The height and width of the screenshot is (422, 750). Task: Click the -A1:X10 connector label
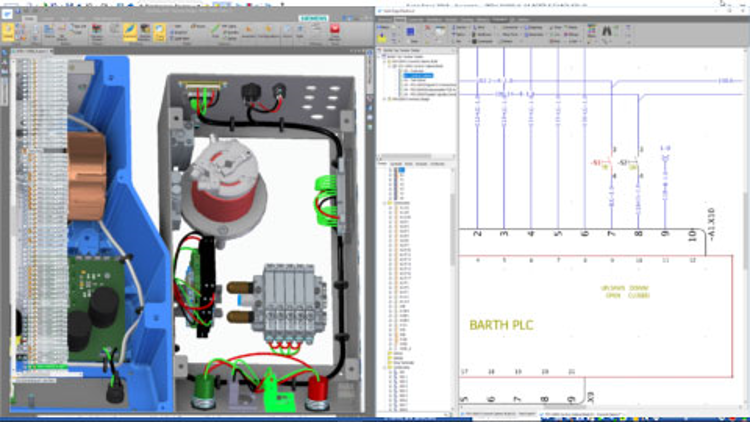(x=711, y=224)
